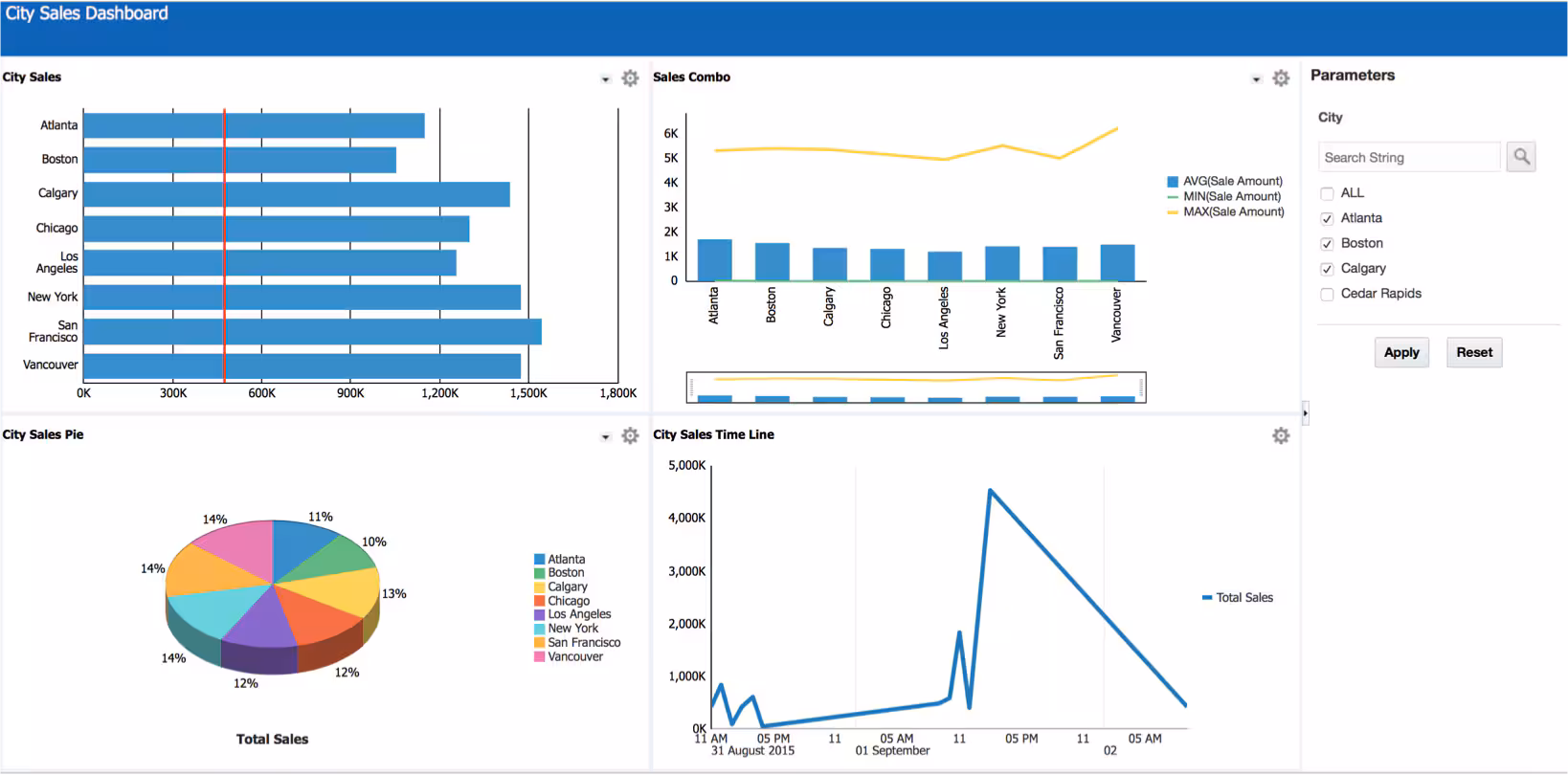Click Atlanta's blue swatch in pie legend

click(x=540, y=560)
